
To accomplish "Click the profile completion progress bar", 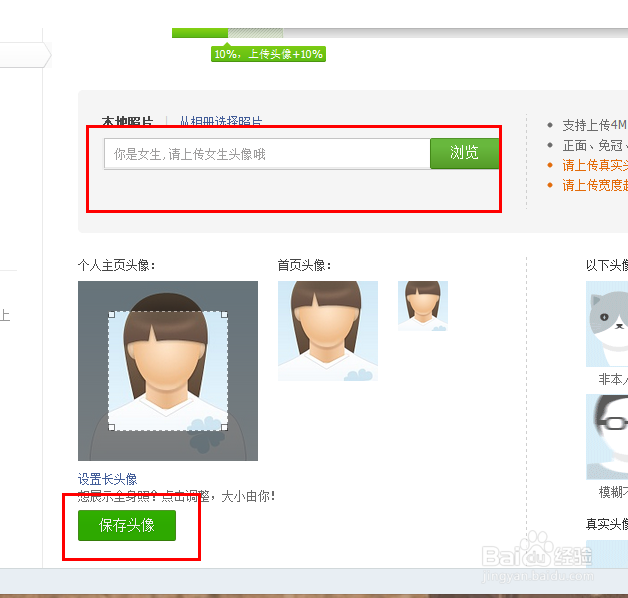I will (400, 33).
